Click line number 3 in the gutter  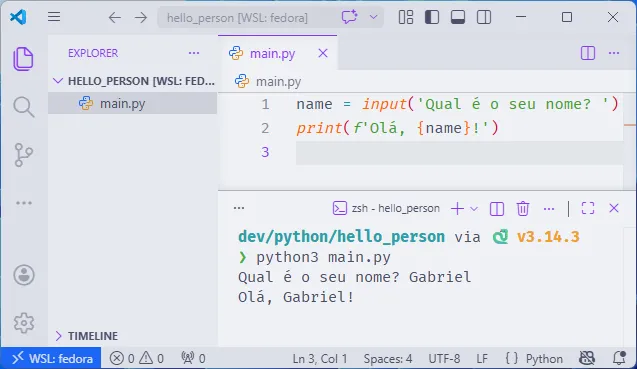(x=265, y=152)
